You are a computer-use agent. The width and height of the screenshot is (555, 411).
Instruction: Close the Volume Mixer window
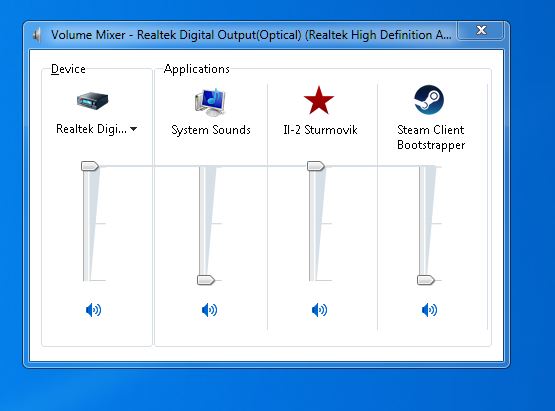[481, 30]
